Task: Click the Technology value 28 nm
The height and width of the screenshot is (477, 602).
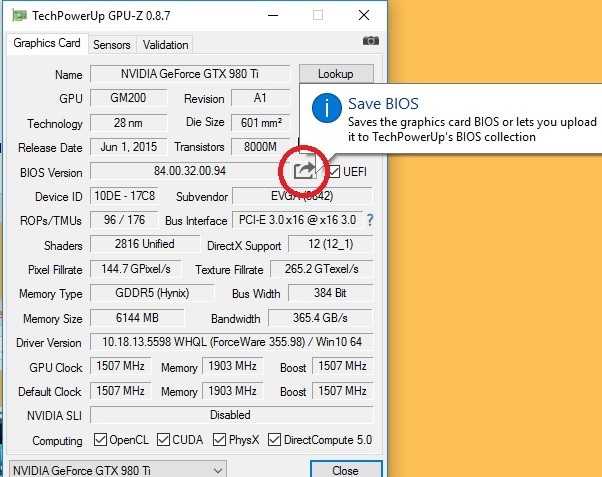Action: (128, 123)
